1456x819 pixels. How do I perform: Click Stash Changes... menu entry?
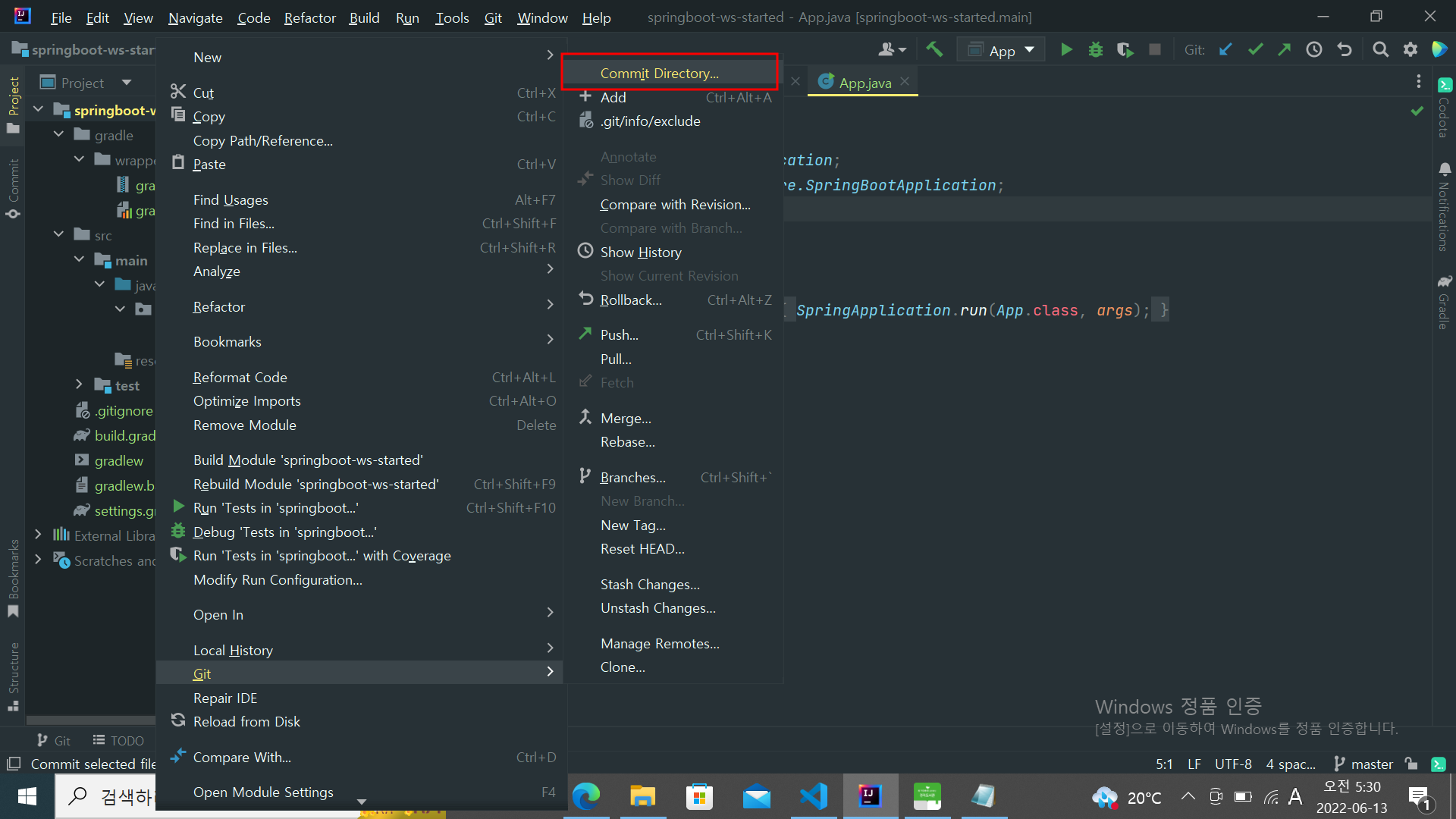[650, 585]
